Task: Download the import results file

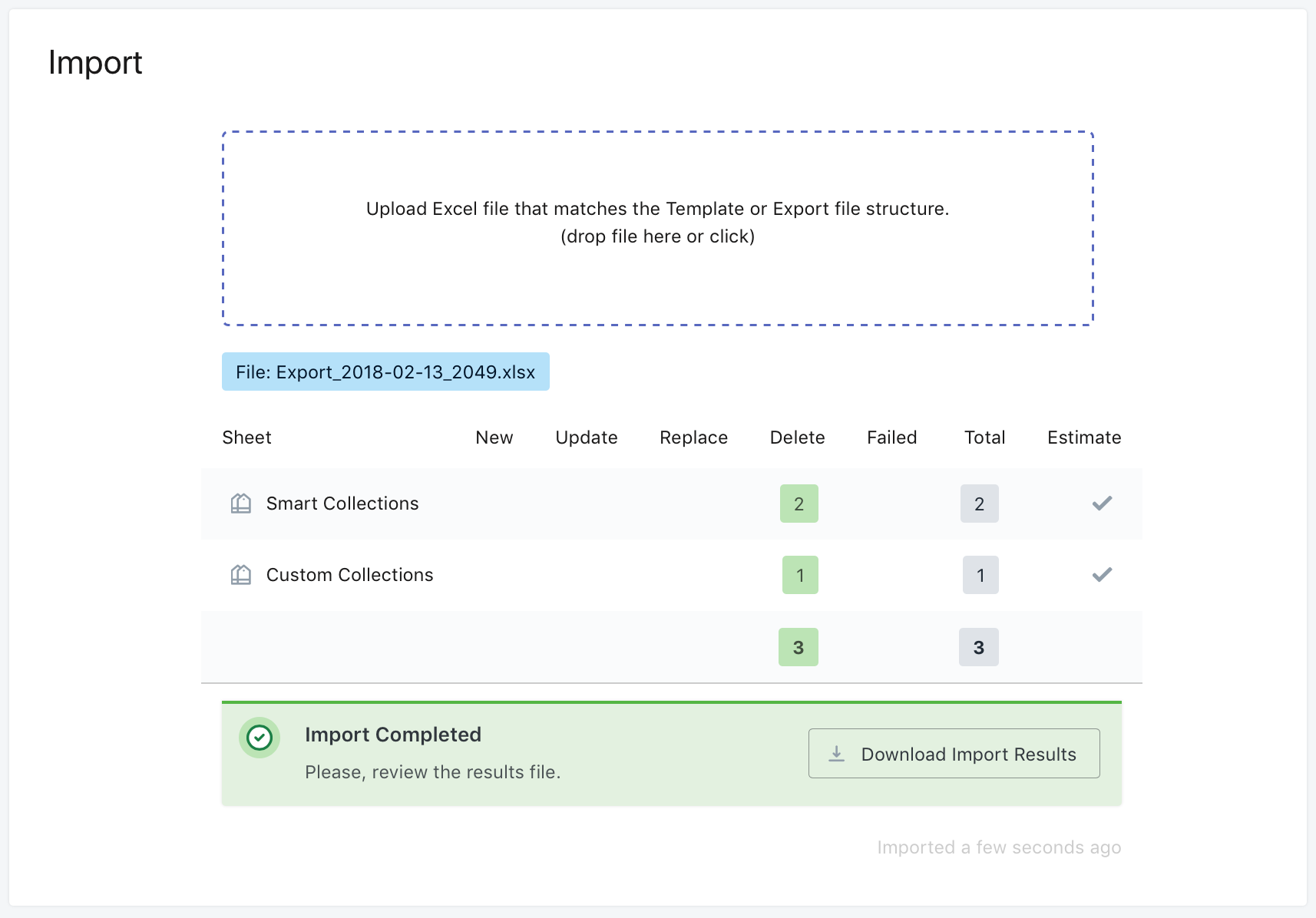Action: [954, 754]
